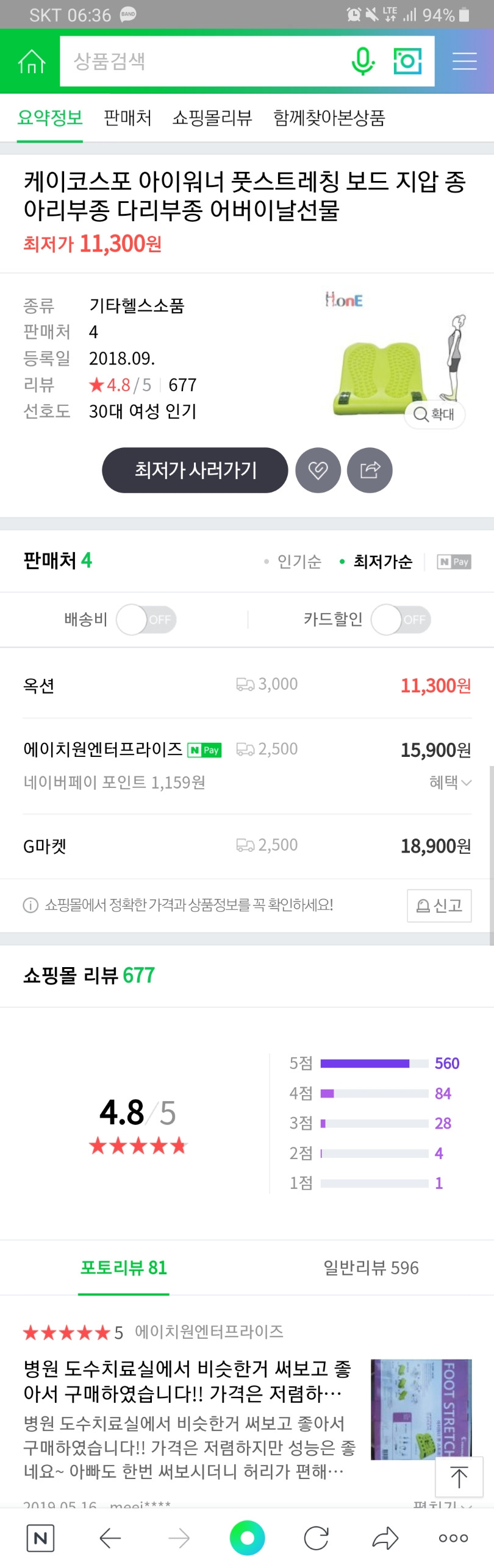Tap the Naver N icon in the bottom bar
This screenshot has width=494, height=1568.
(41, 1538)
